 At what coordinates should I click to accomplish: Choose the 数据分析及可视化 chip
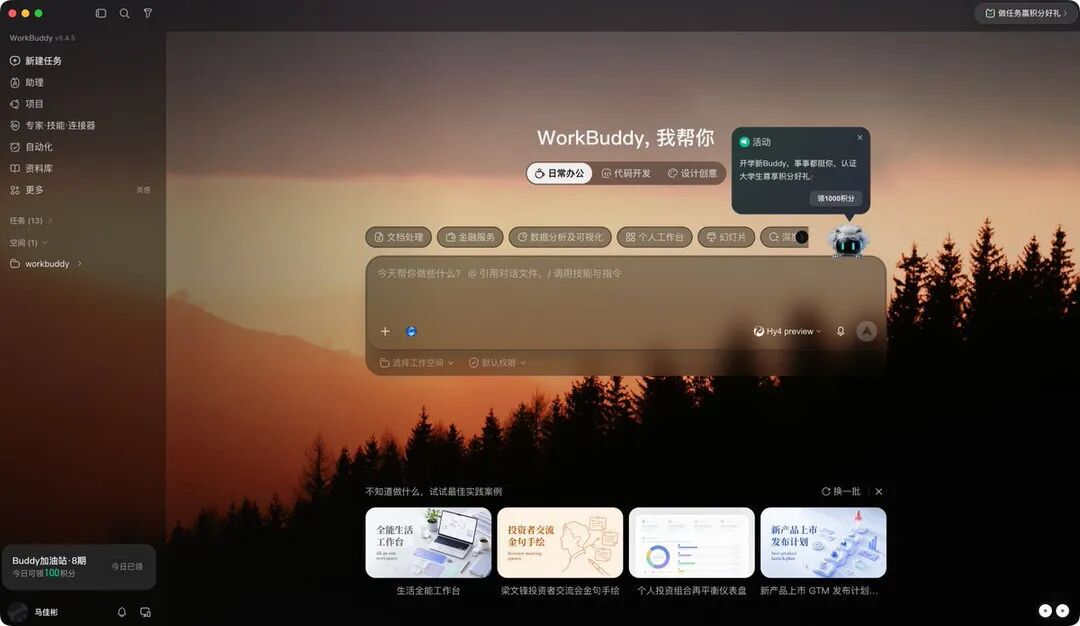560,237
